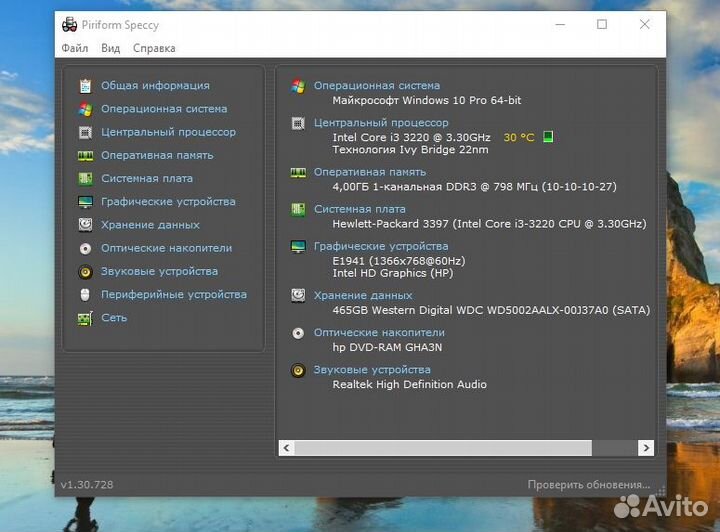This screenshot has width=720, height=532.
Task: Click the 30 °C temperature reading
Action: tap(519, 137)
